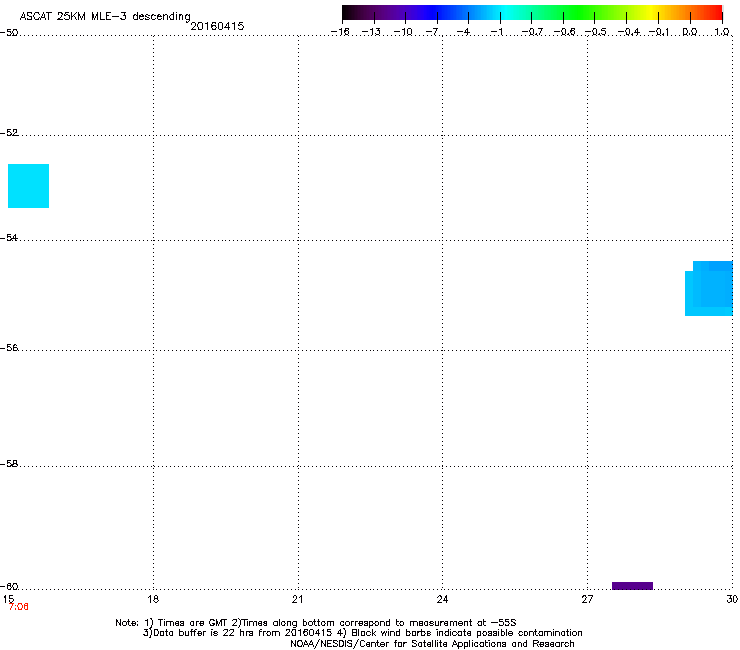This screenshot has height=650, width=740.
Task: Click the color scale label -0.1
Action: click(x=659, y=32)
